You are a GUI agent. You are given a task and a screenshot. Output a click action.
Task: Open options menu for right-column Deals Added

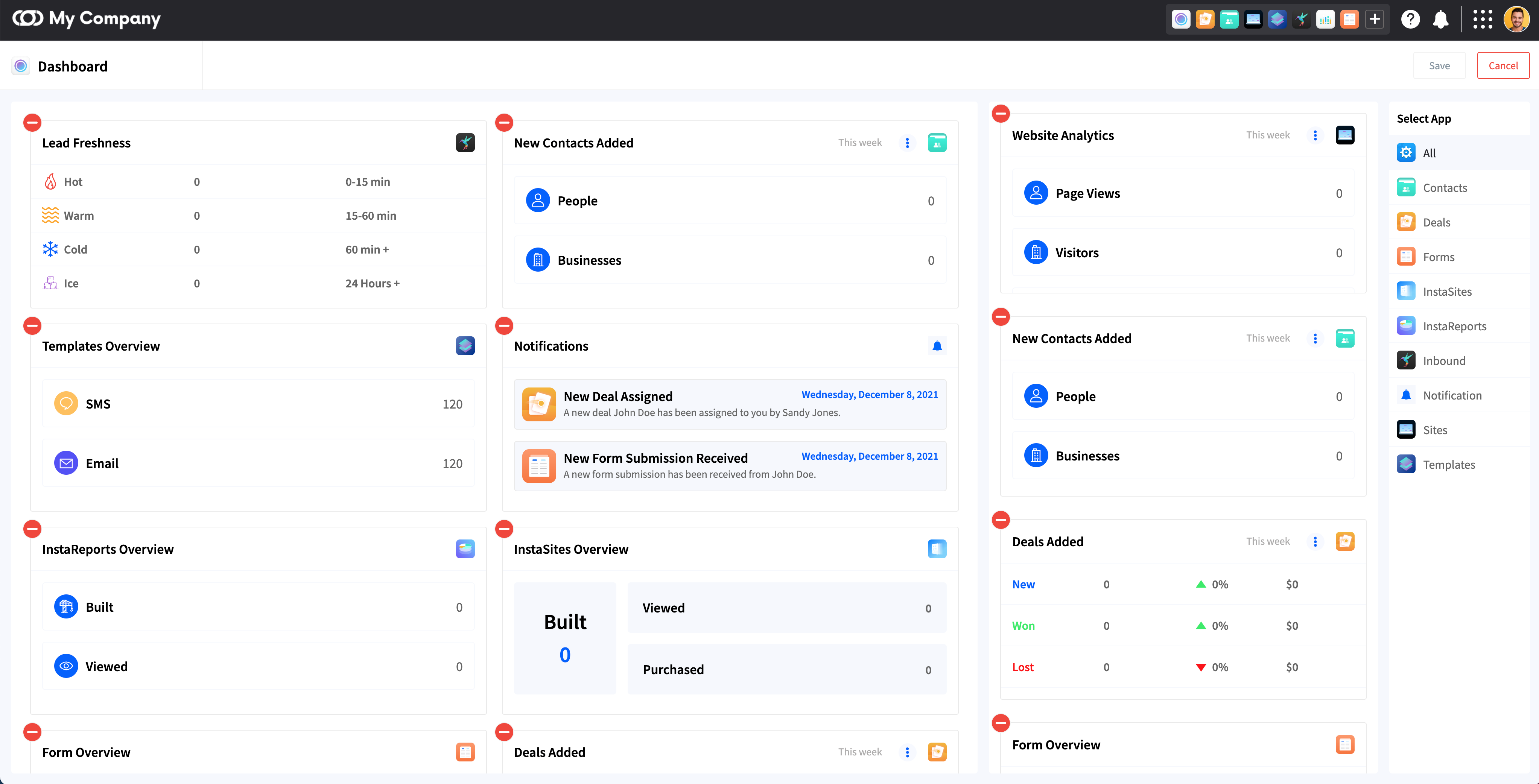(1315, 542)
